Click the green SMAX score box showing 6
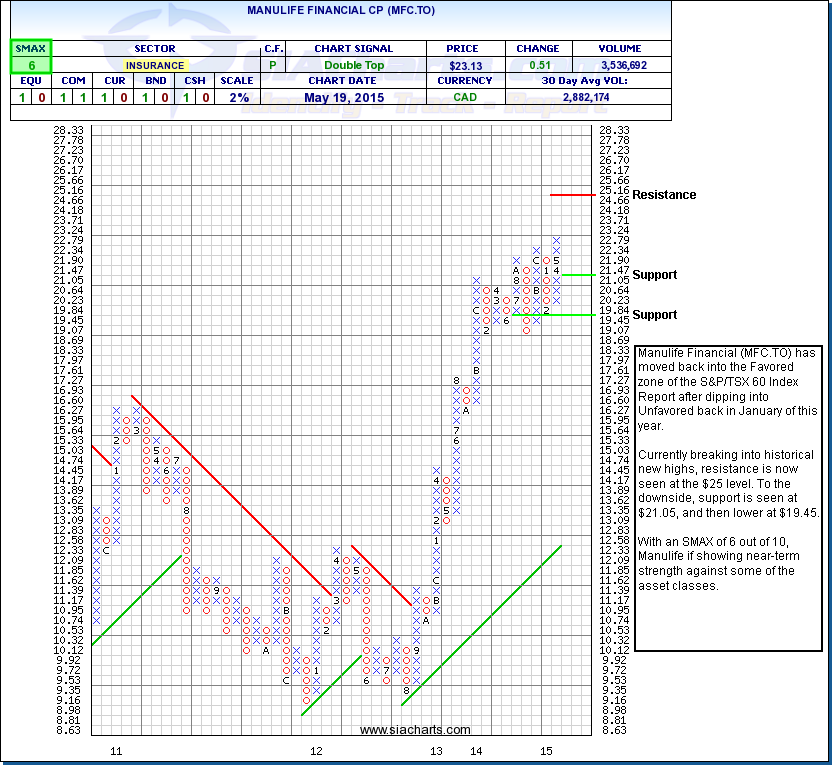The height and width of the screenshot is (765, 832). [30, 65]
